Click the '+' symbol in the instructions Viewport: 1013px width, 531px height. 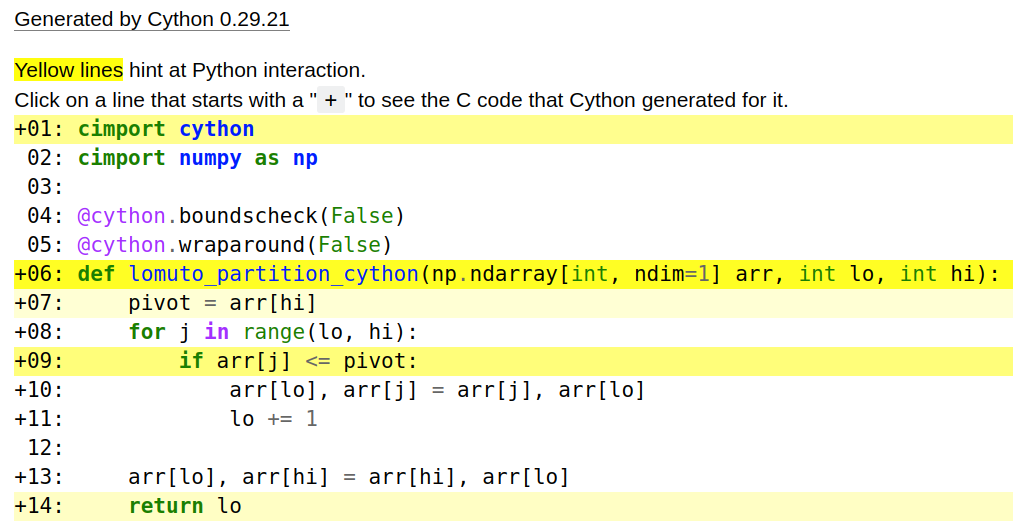coord(330,100)
